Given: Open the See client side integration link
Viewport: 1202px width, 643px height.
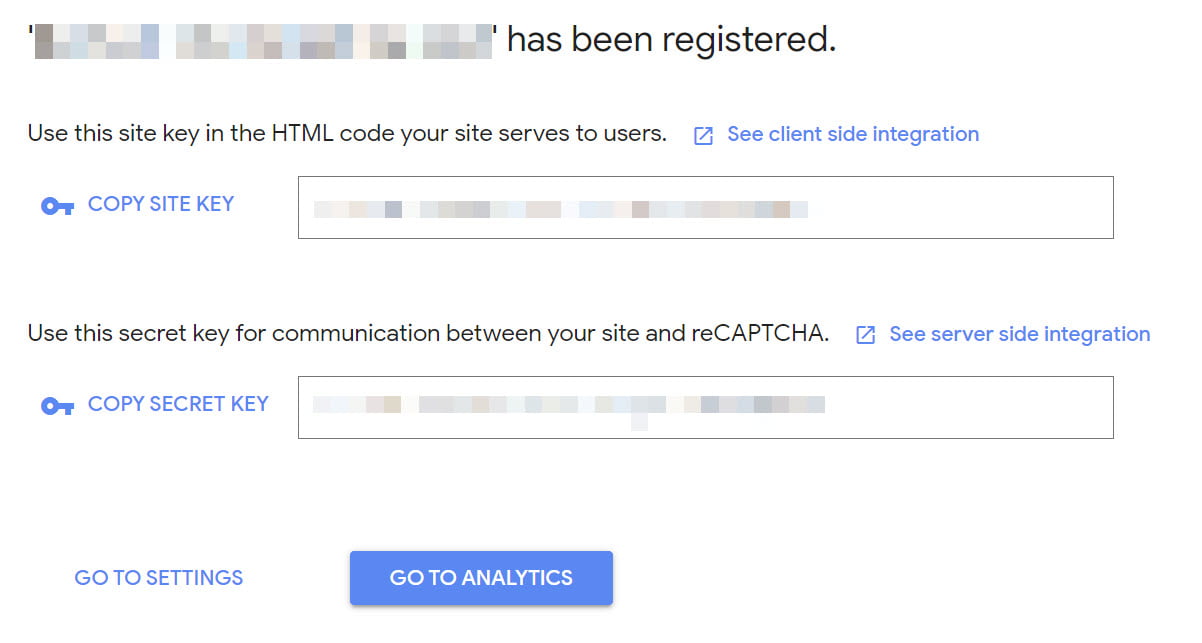Looking at the screenshot, I should click(852, 134).
